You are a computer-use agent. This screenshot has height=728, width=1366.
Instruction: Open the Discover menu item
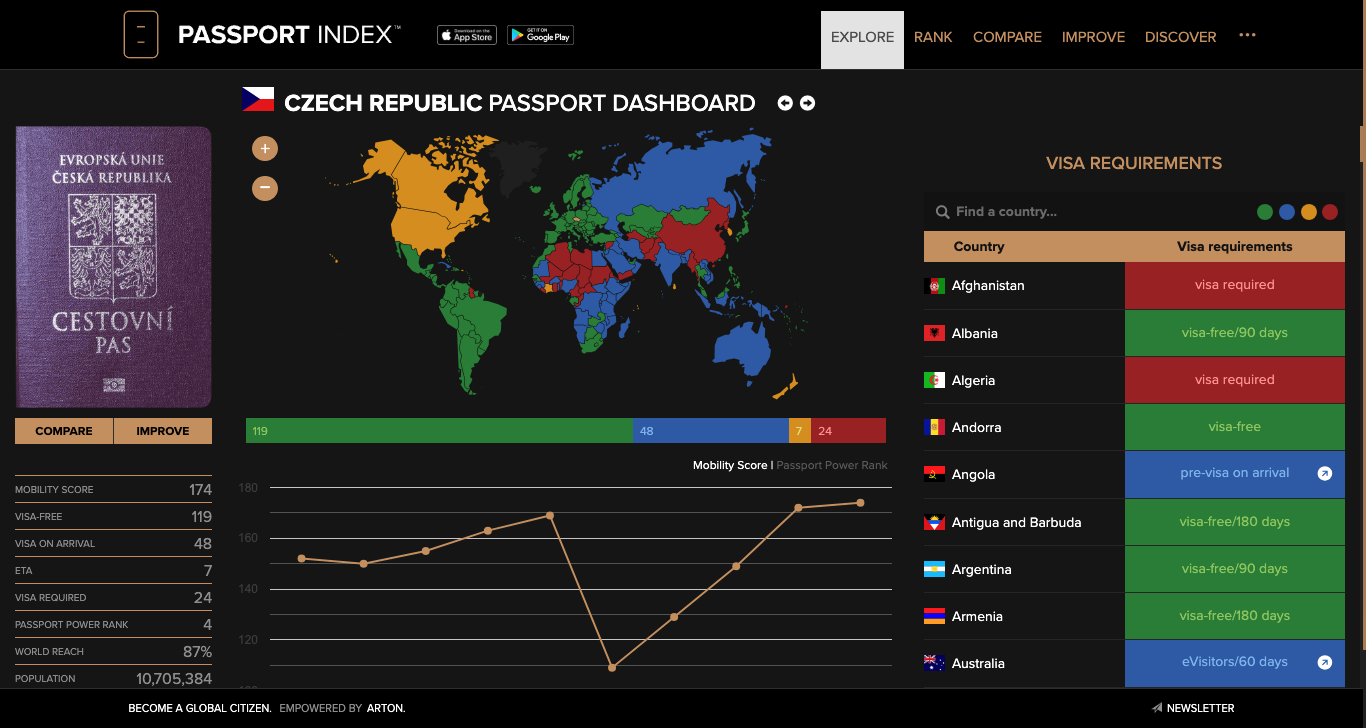click(1181, 37)
